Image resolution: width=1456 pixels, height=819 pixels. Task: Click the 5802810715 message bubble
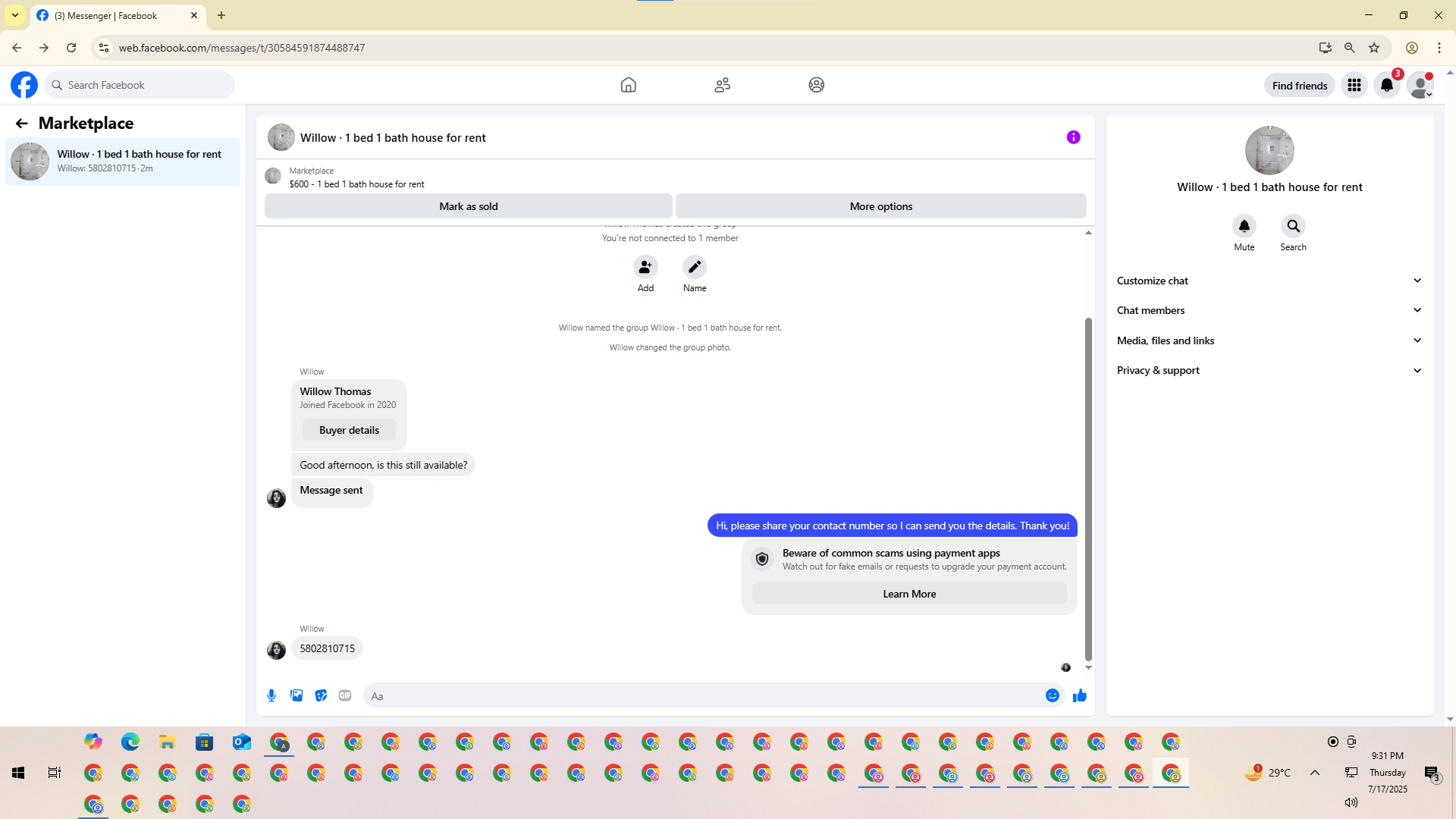pos(327,648)
